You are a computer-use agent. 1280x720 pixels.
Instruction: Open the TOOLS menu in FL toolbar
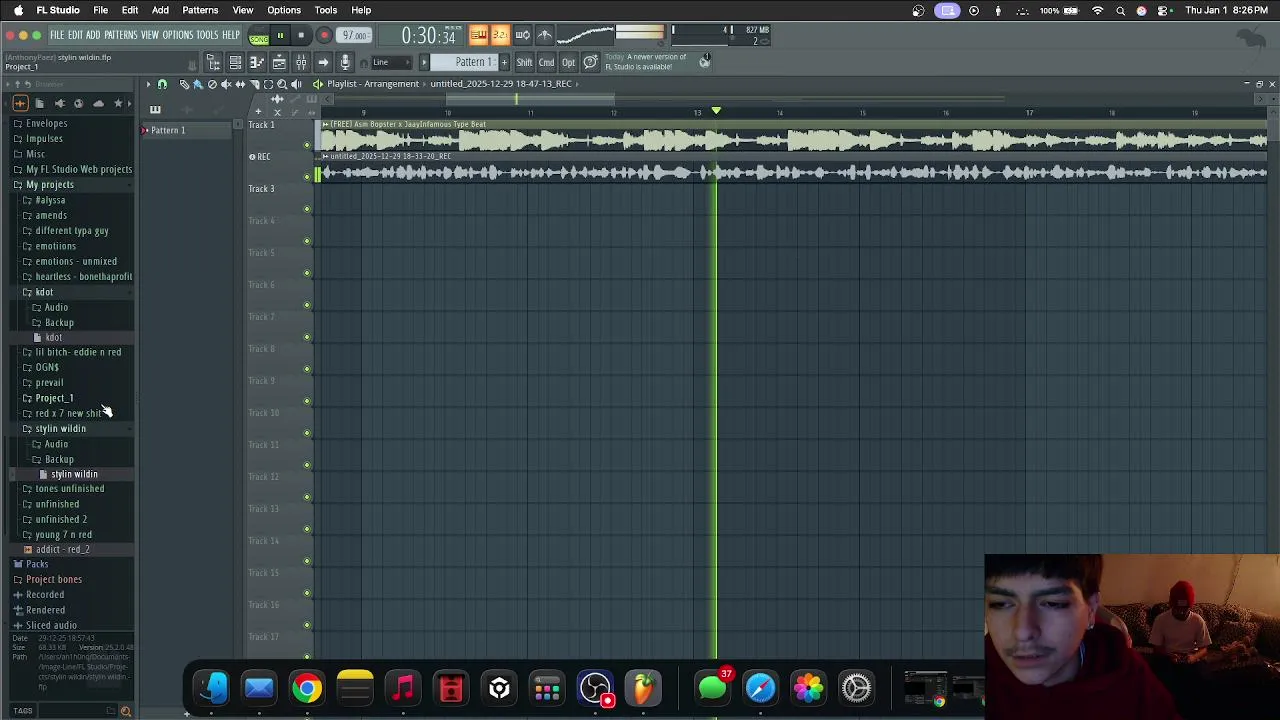(207, 35)
